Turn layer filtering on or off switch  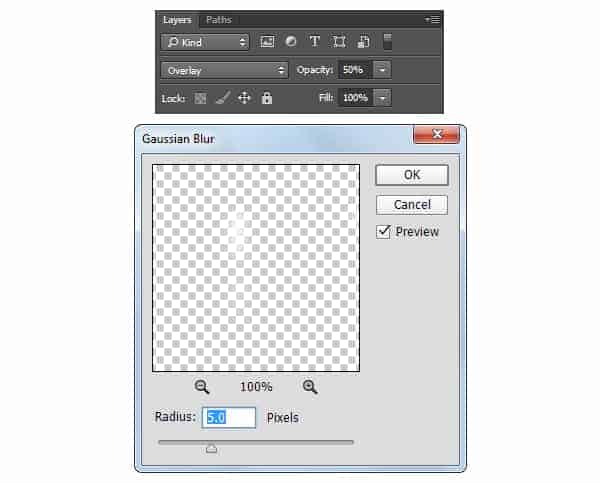387,41
